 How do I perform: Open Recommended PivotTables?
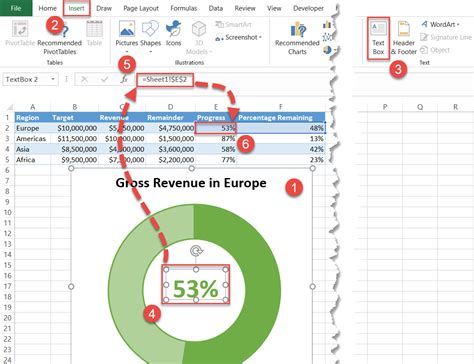point(59,37)
